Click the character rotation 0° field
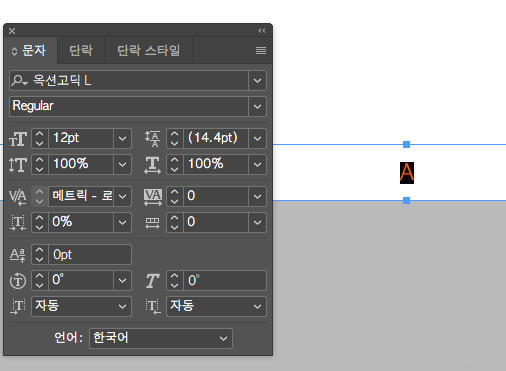Viewport: 506px width, 371px height. tap(81, 280)
